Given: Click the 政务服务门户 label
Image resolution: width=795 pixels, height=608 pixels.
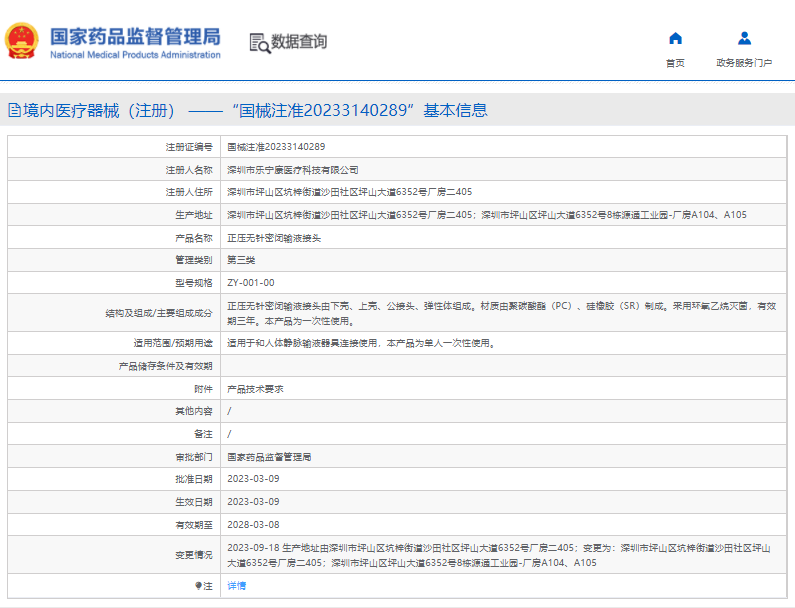Looking at the screenshot, I should click(x=744, y=63).
